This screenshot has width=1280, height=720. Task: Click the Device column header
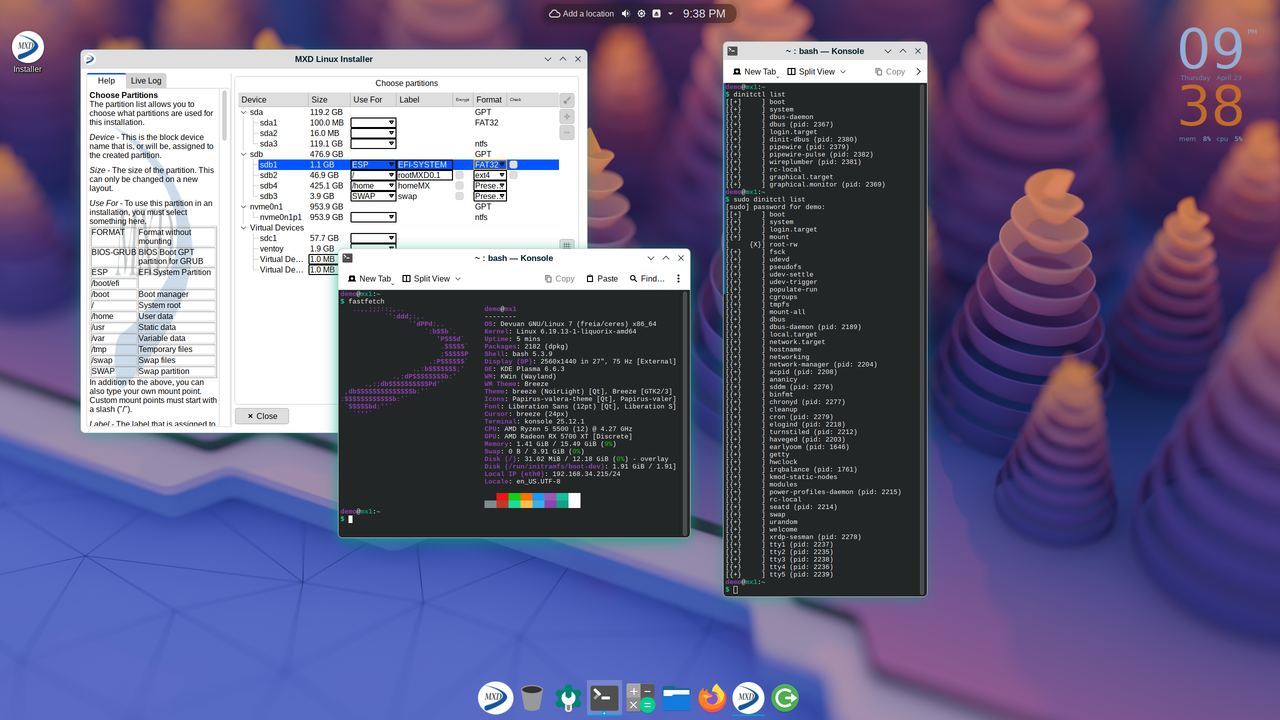(x=273, y=100)
